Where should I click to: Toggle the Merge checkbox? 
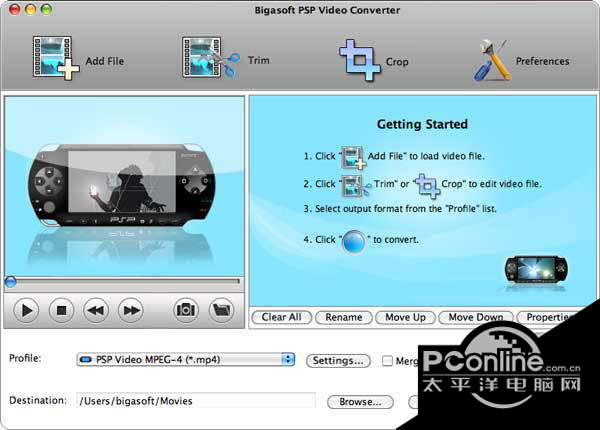387,361
